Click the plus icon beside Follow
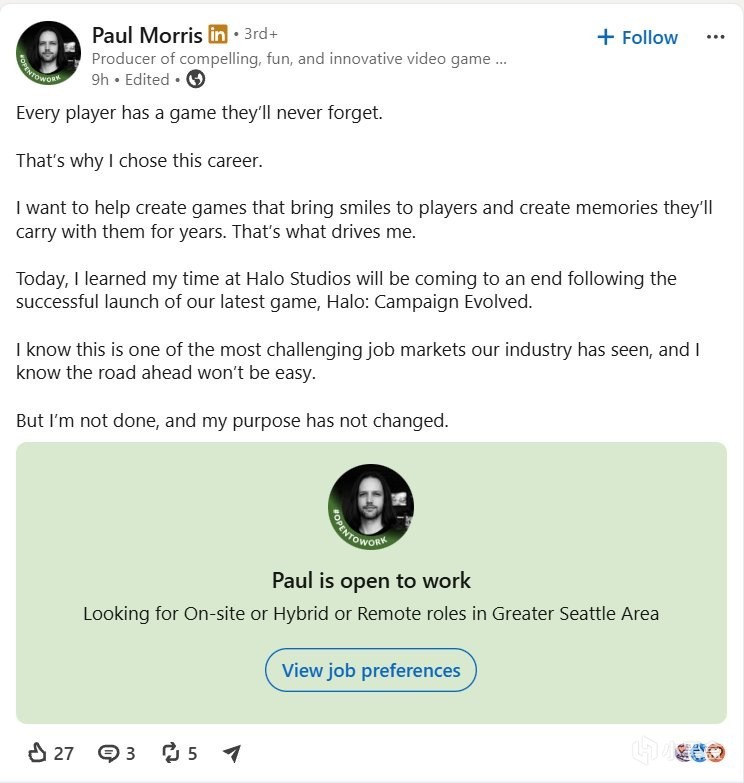 pos(605,37)
